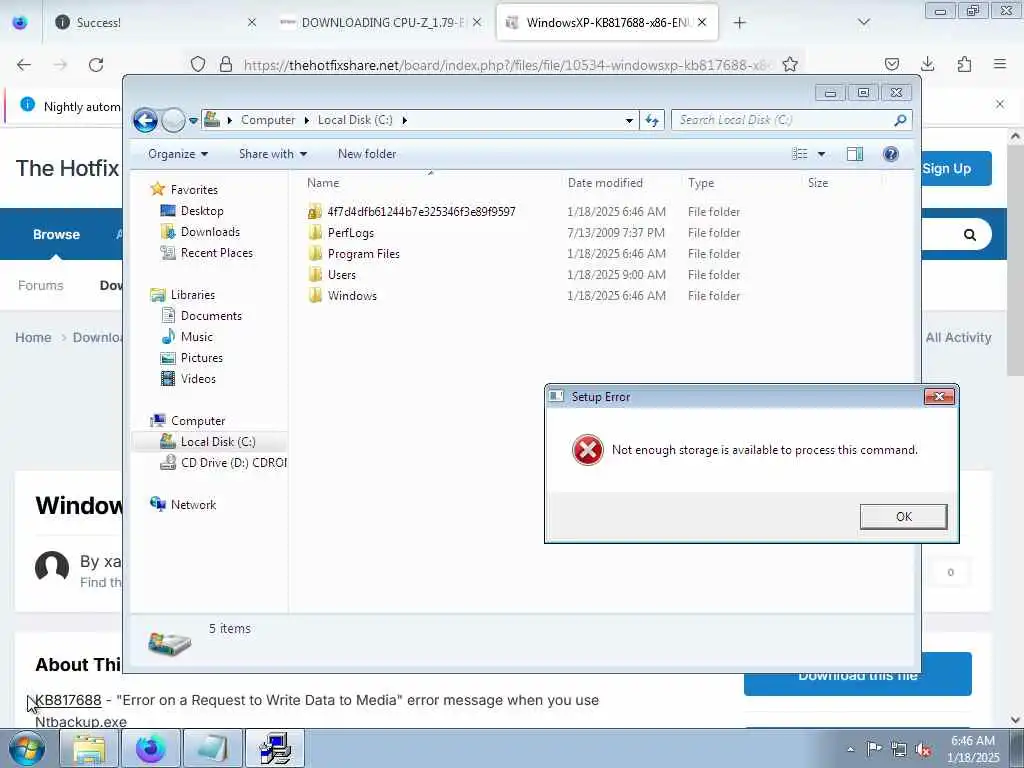
Task: Open Pictures library
Action: pos(201,358)
